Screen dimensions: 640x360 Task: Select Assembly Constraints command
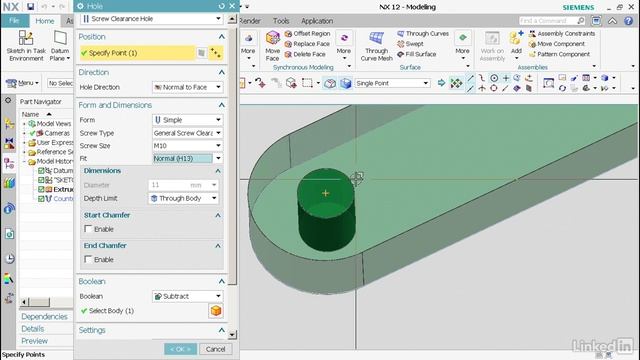562,33
